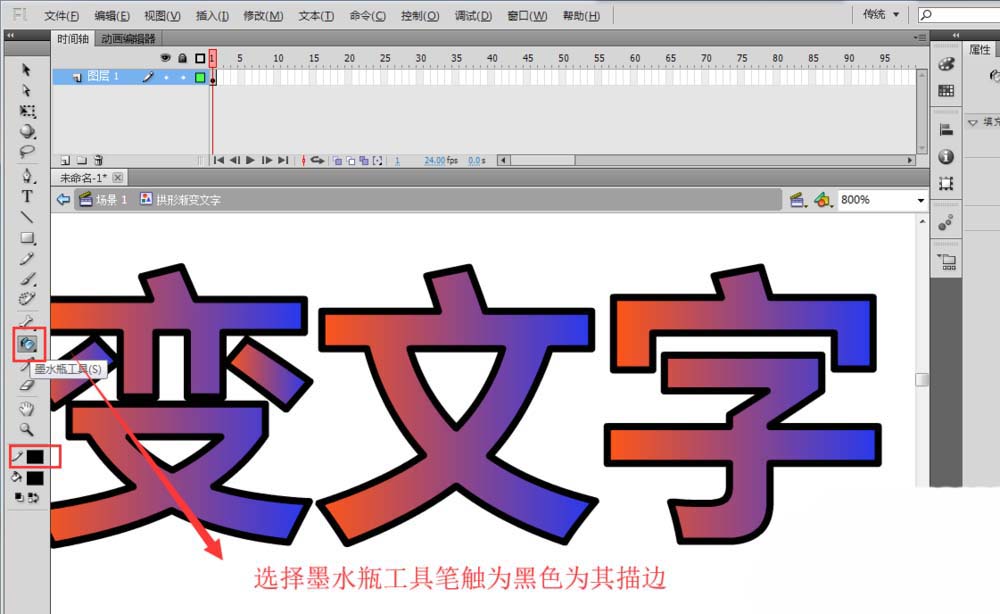Open the Library panel icon
Screen dimensions: 1000x614
tap(947, 261)
